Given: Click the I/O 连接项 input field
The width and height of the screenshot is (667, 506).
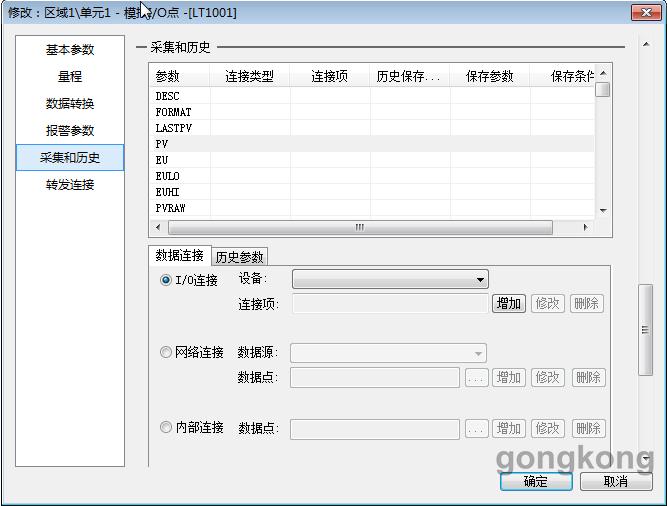Looking at the screenshot, I should (x=390, y=304).
